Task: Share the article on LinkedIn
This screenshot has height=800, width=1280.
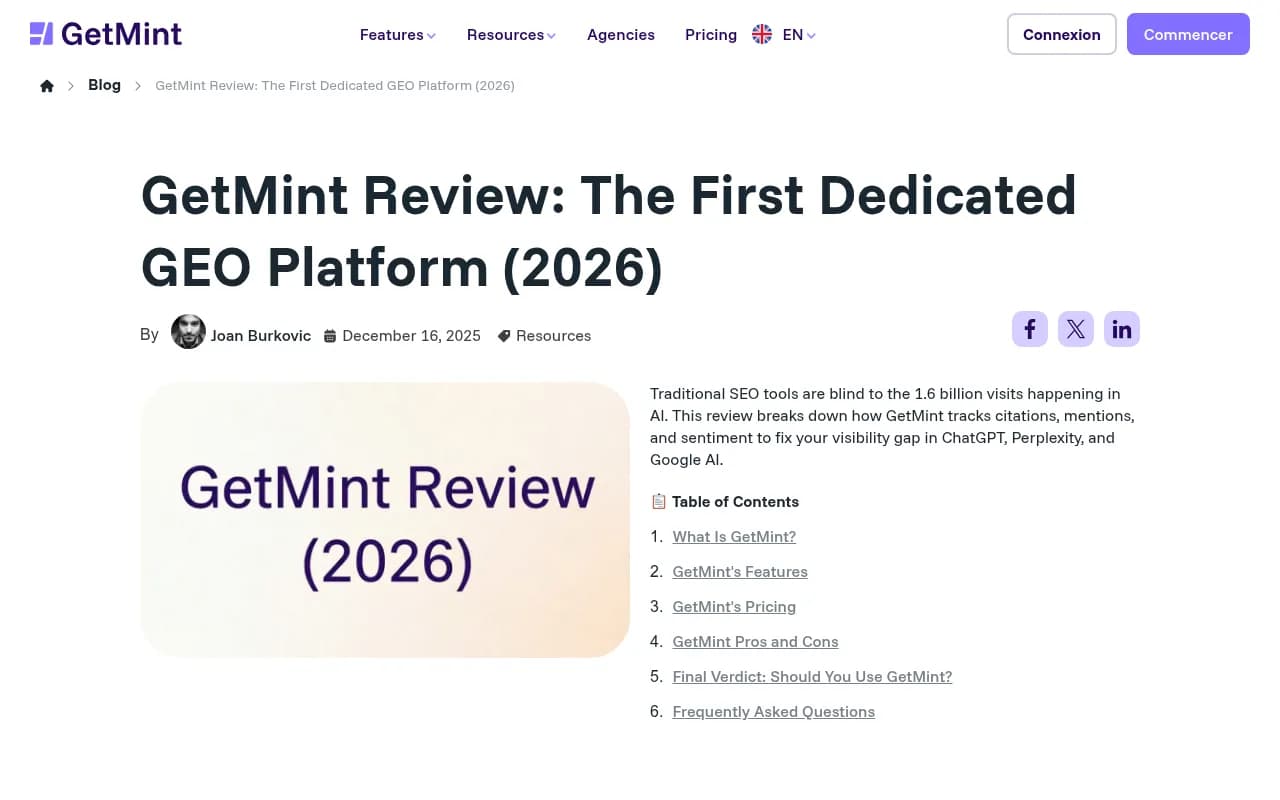Action: (x=1122, y=329)
